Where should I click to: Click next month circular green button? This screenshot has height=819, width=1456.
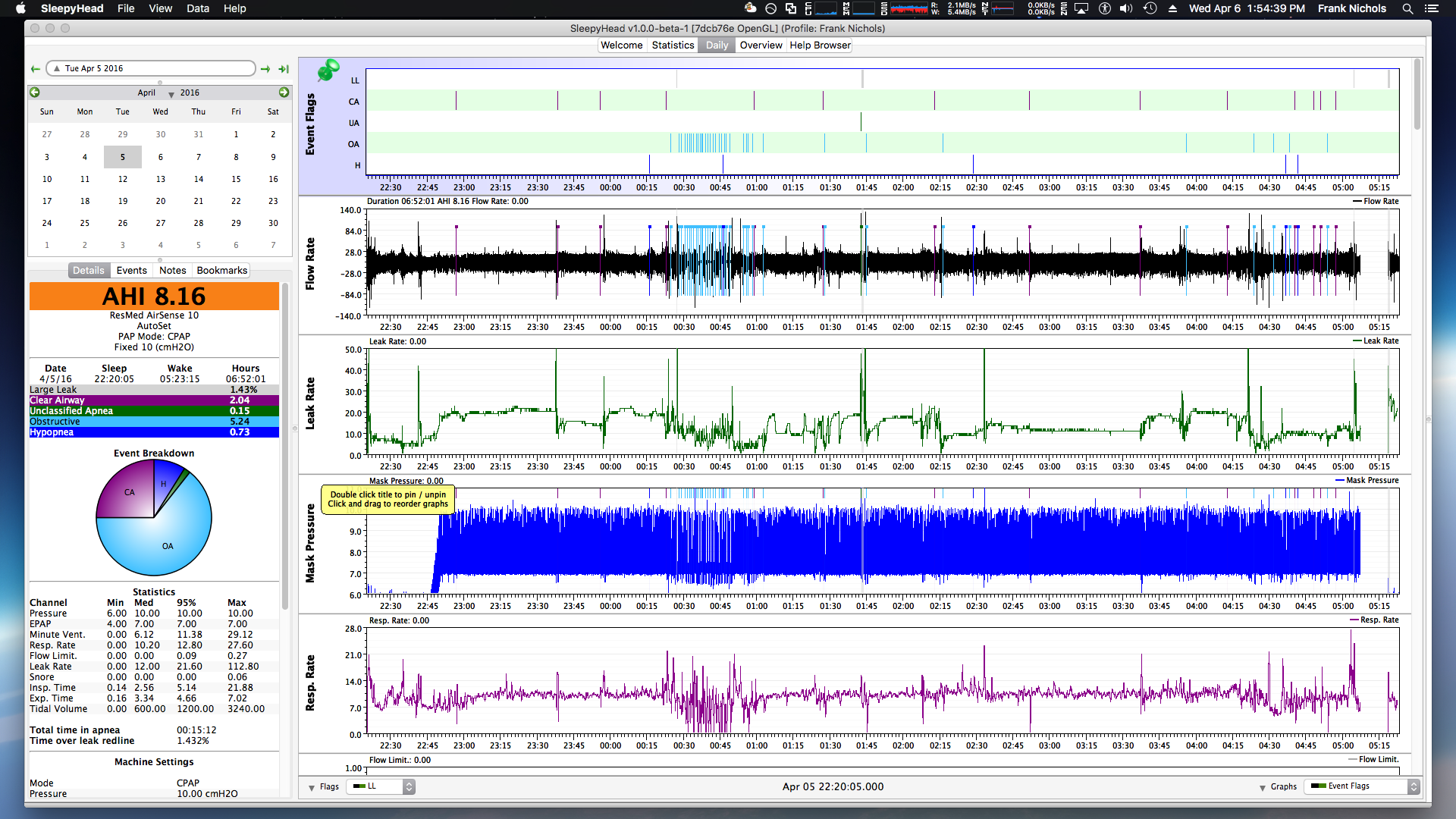tap(284, 93)
